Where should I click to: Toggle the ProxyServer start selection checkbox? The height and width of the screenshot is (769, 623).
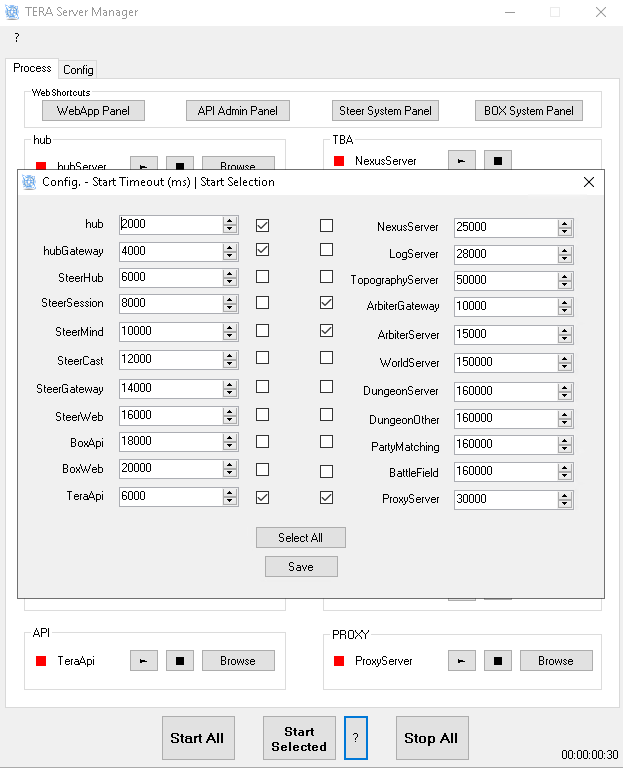[x=326, y=498]
